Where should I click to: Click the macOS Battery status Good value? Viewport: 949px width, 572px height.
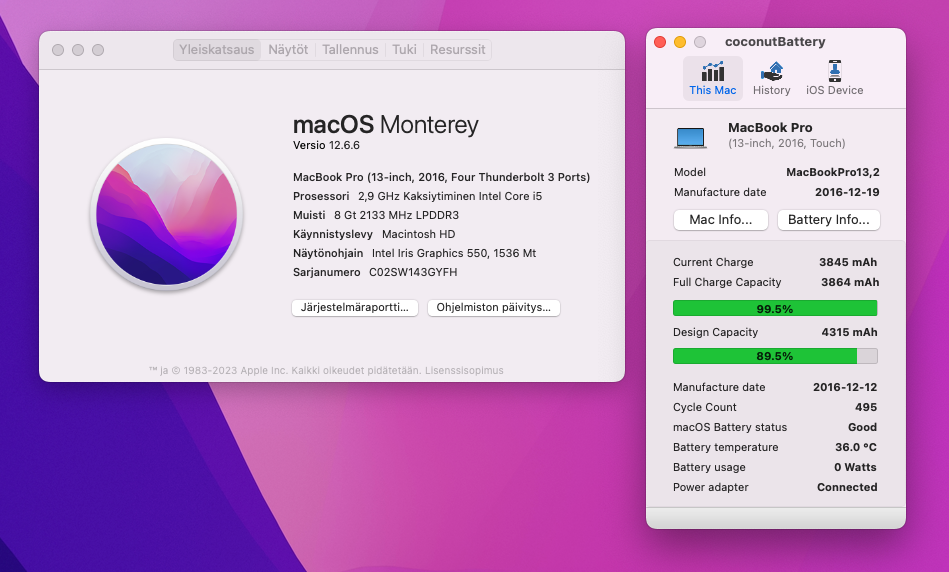[862, 427]
